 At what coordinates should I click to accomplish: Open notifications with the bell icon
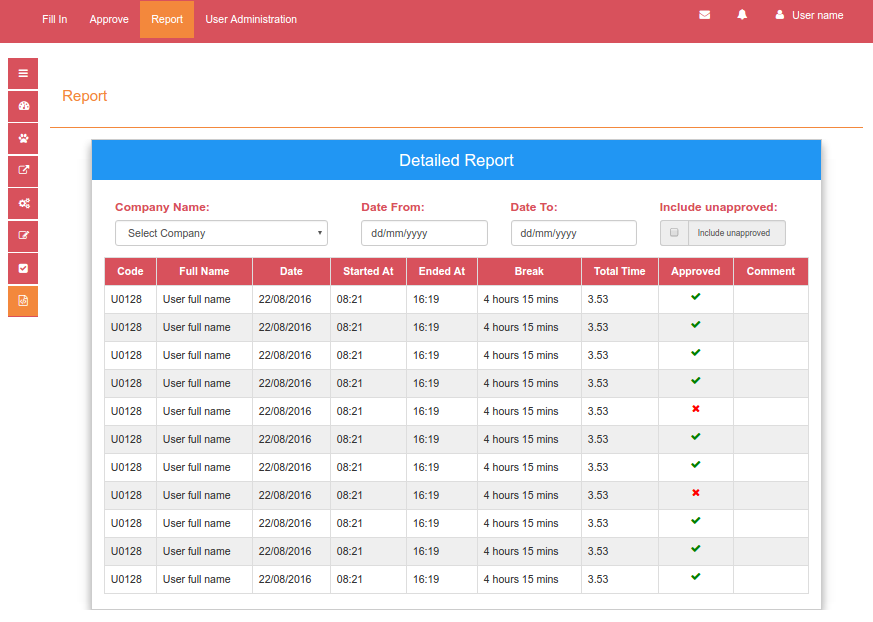click(742, 15)
